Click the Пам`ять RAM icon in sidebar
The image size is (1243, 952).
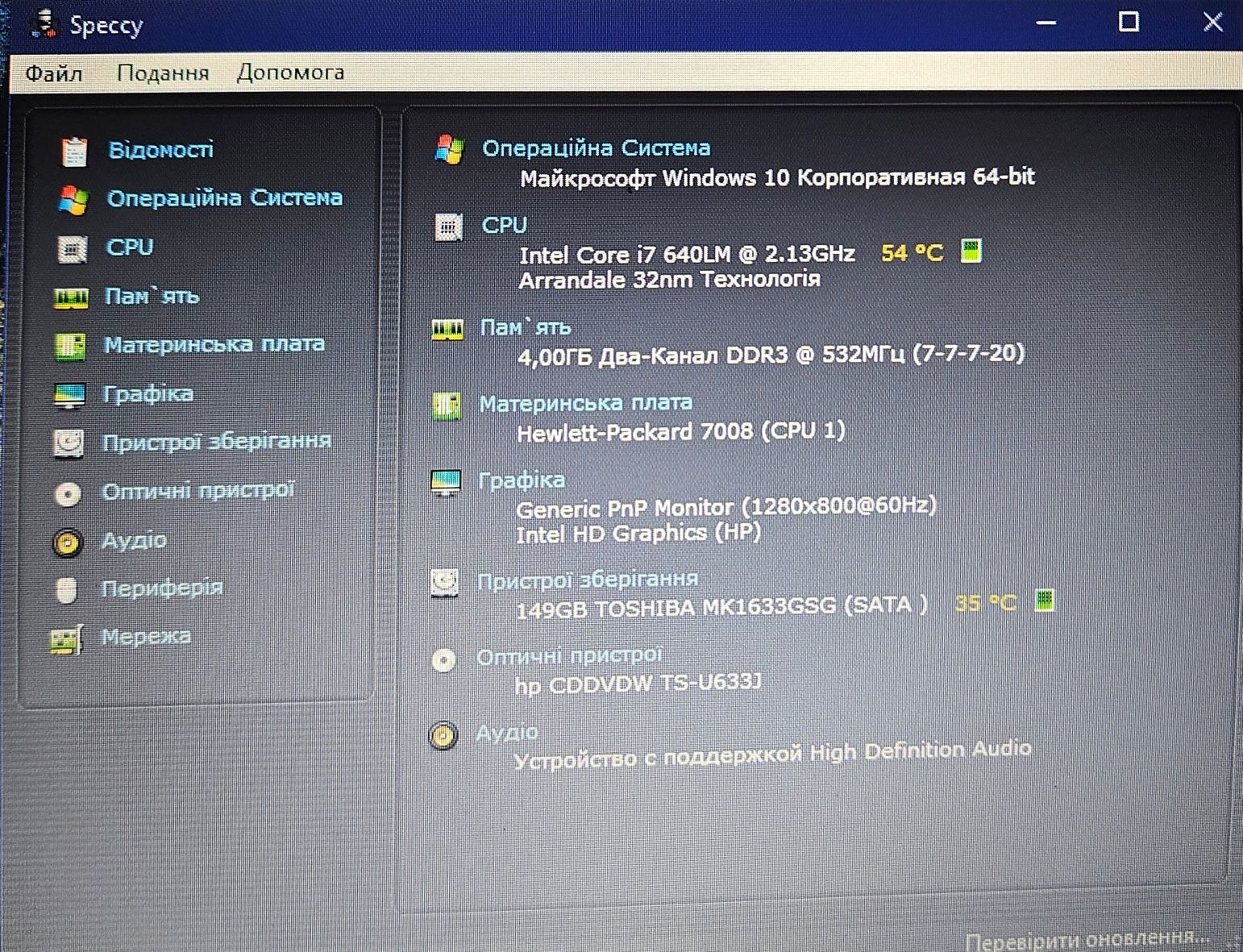point(71,298)
